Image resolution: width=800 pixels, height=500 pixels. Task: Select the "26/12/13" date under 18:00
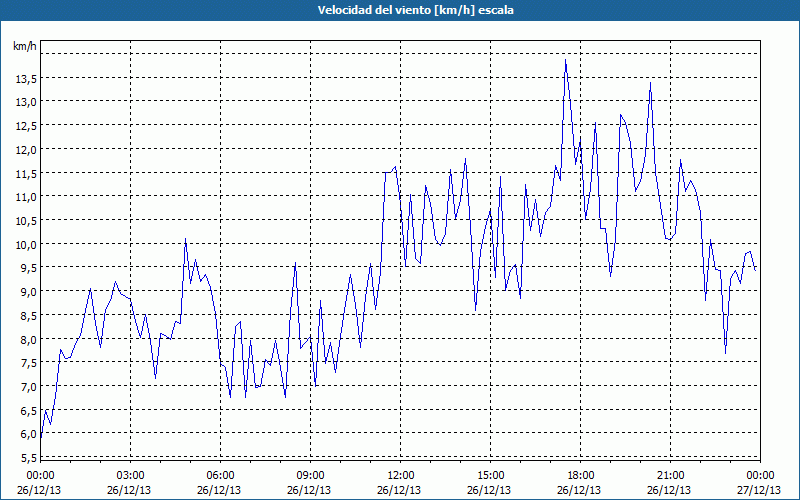(x=579, y=490)
